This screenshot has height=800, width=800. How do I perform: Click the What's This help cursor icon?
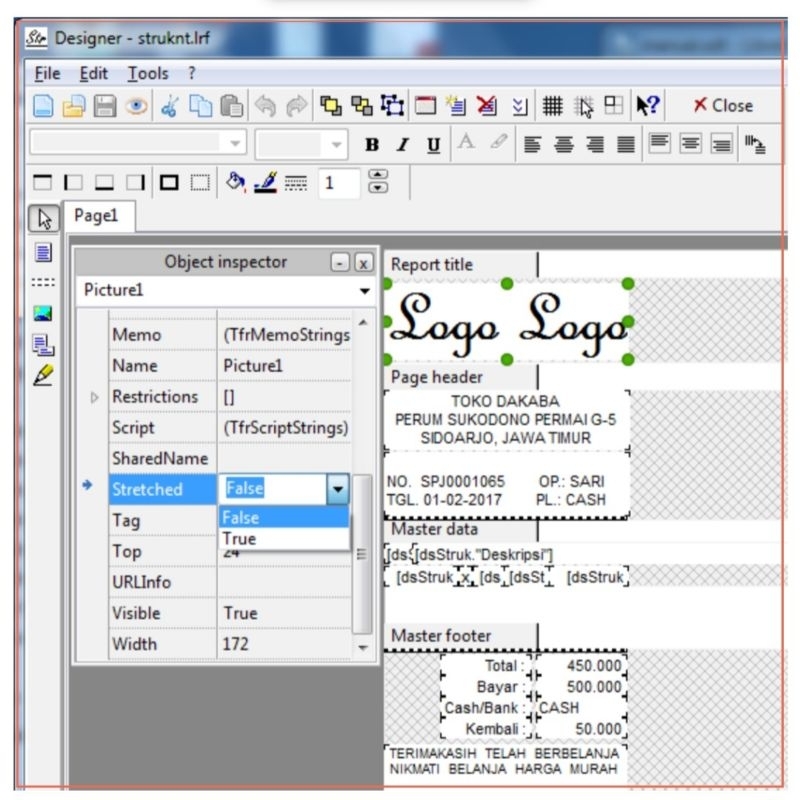coord(648,106)
